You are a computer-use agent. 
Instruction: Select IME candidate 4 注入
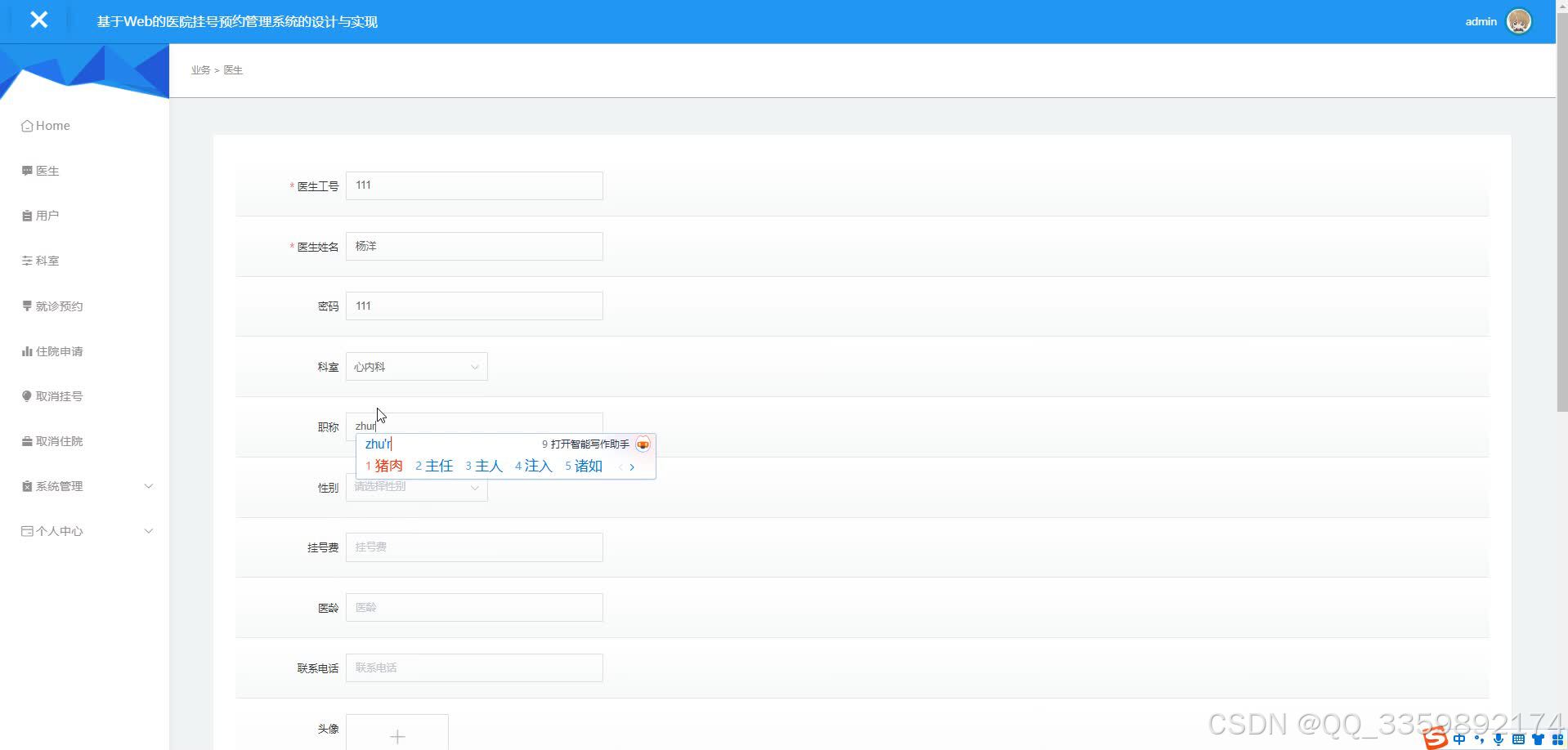click(x=534, y=466)
